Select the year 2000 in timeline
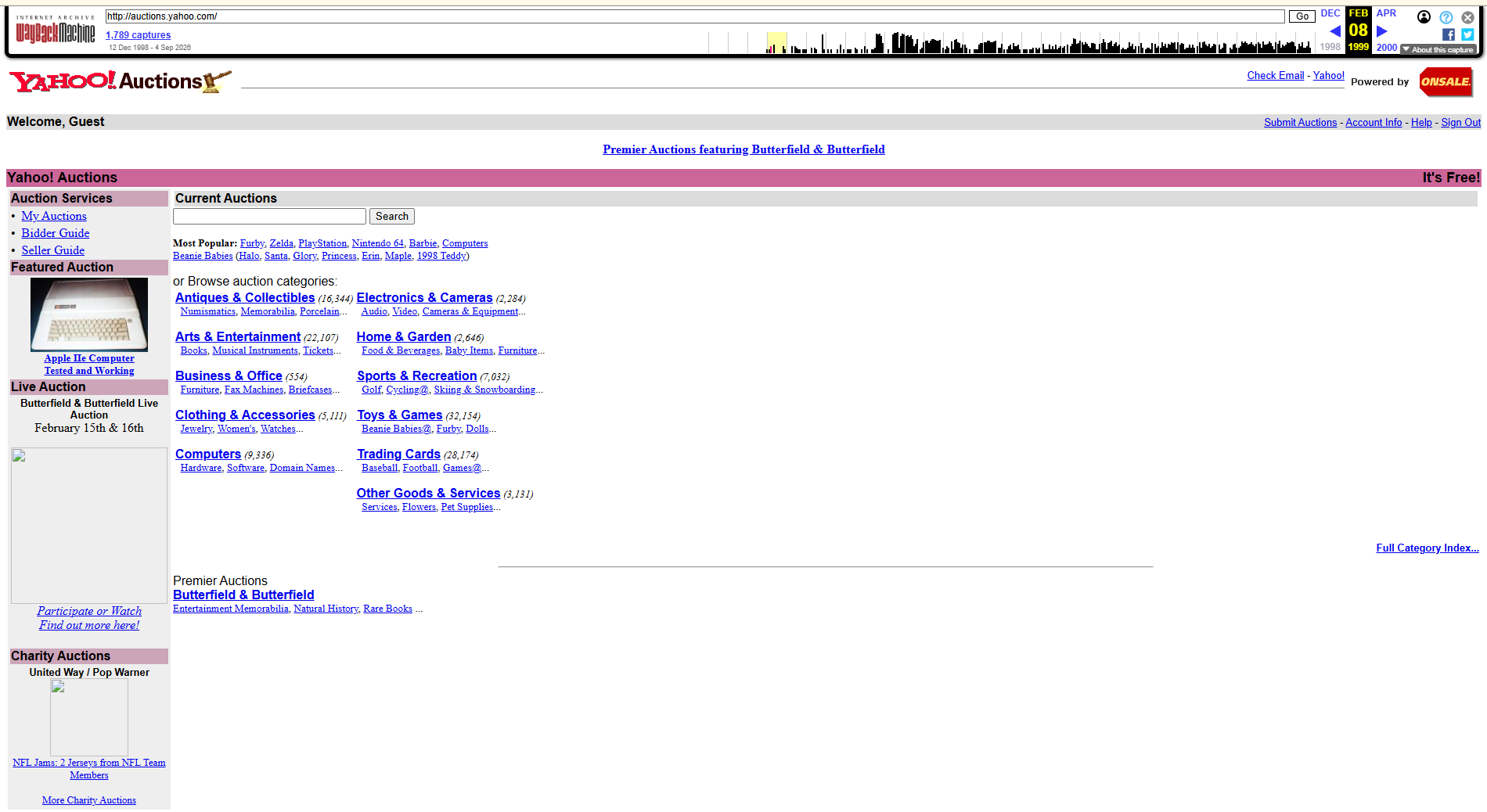This screenshot has height=812, width=1487. 1387,48
